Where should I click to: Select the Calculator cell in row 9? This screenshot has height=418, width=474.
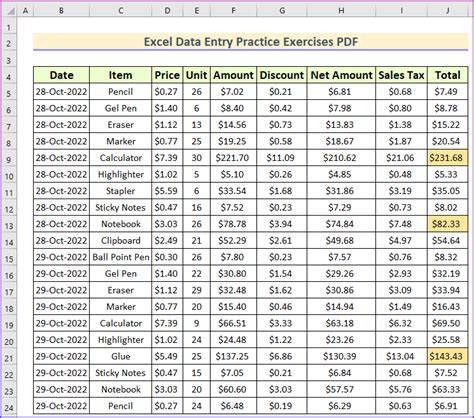pyautogui.click(x=121, y=158)
